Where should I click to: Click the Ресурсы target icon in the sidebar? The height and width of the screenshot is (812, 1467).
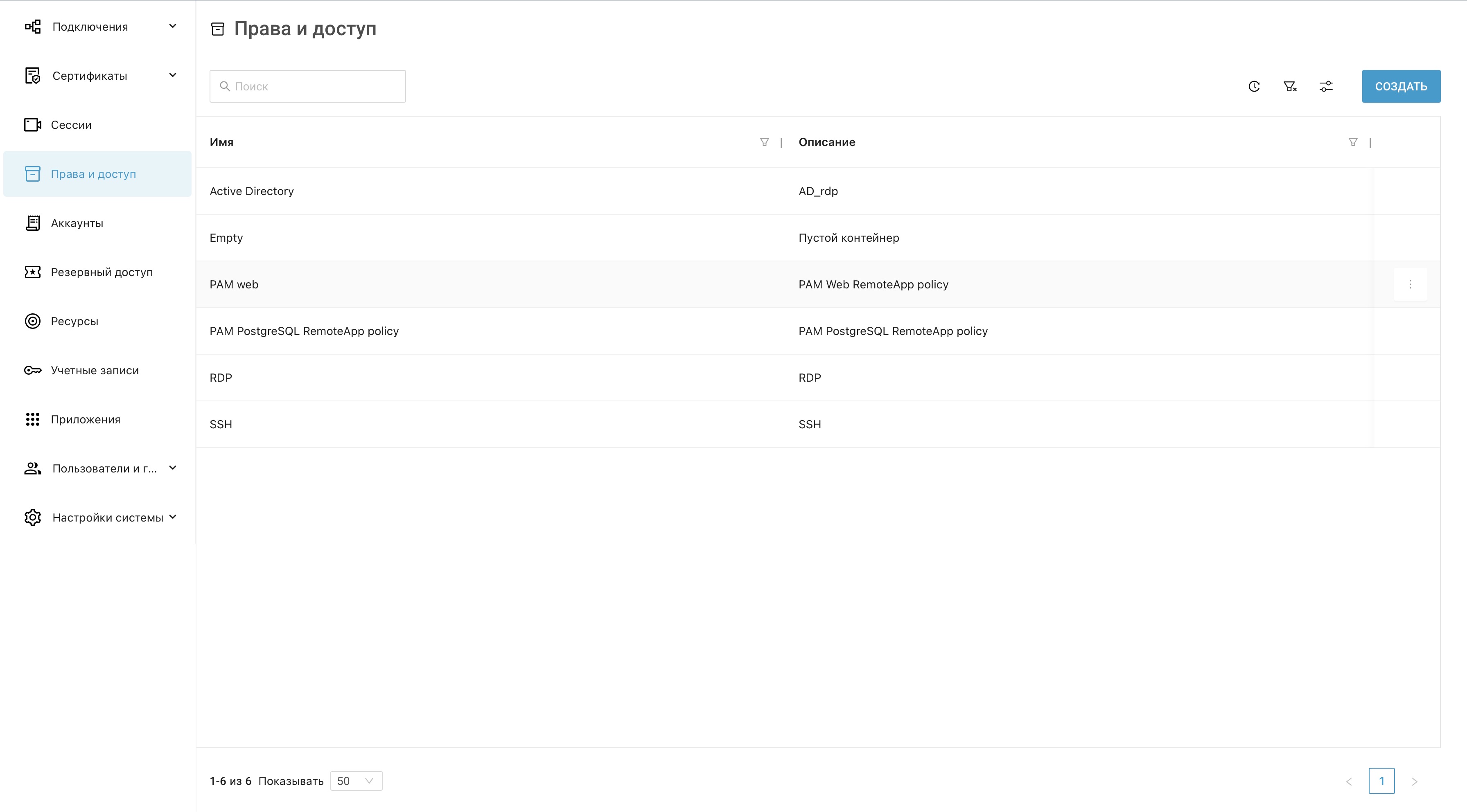(x=32, y=321)
